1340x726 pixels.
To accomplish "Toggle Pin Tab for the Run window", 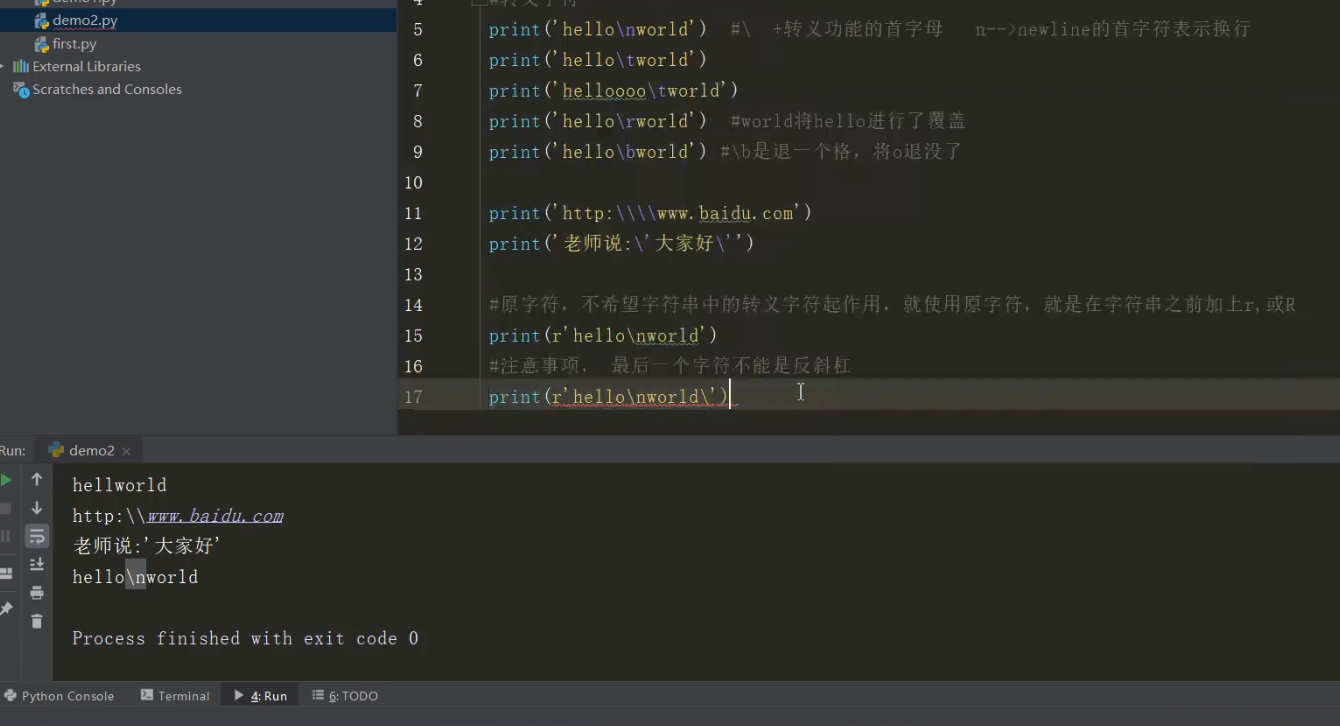I will [x=8, y=605].
